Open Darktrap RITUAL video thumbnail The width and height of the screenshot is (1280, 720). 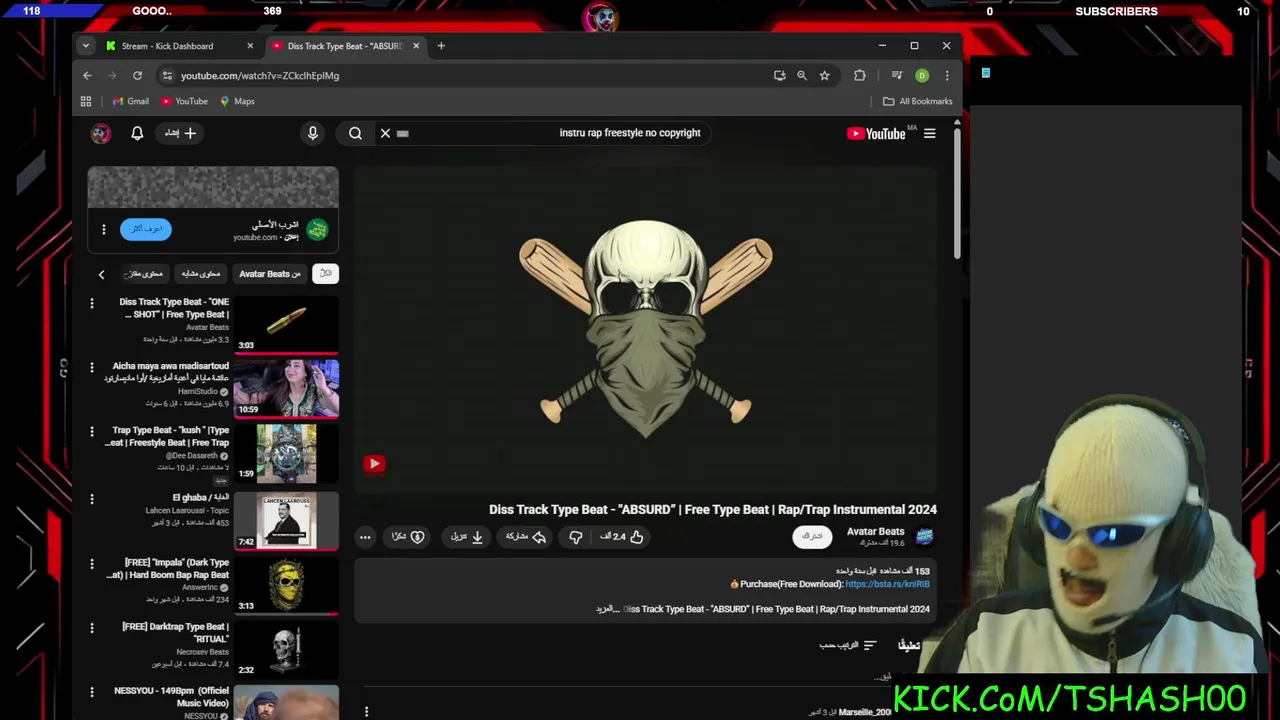(x=287, y=649)
